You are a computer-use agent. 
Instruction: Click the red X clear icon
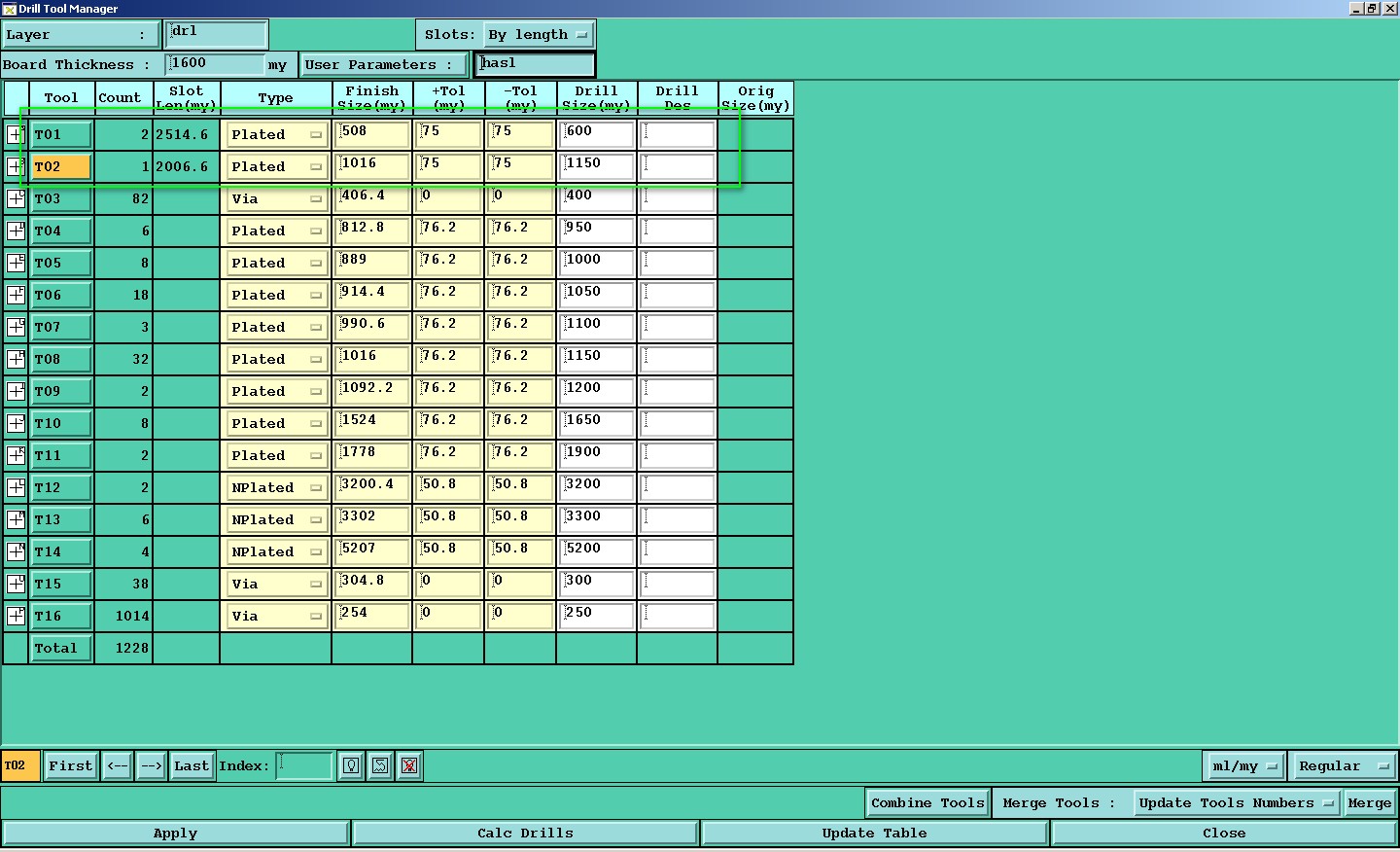pos(409,765)
